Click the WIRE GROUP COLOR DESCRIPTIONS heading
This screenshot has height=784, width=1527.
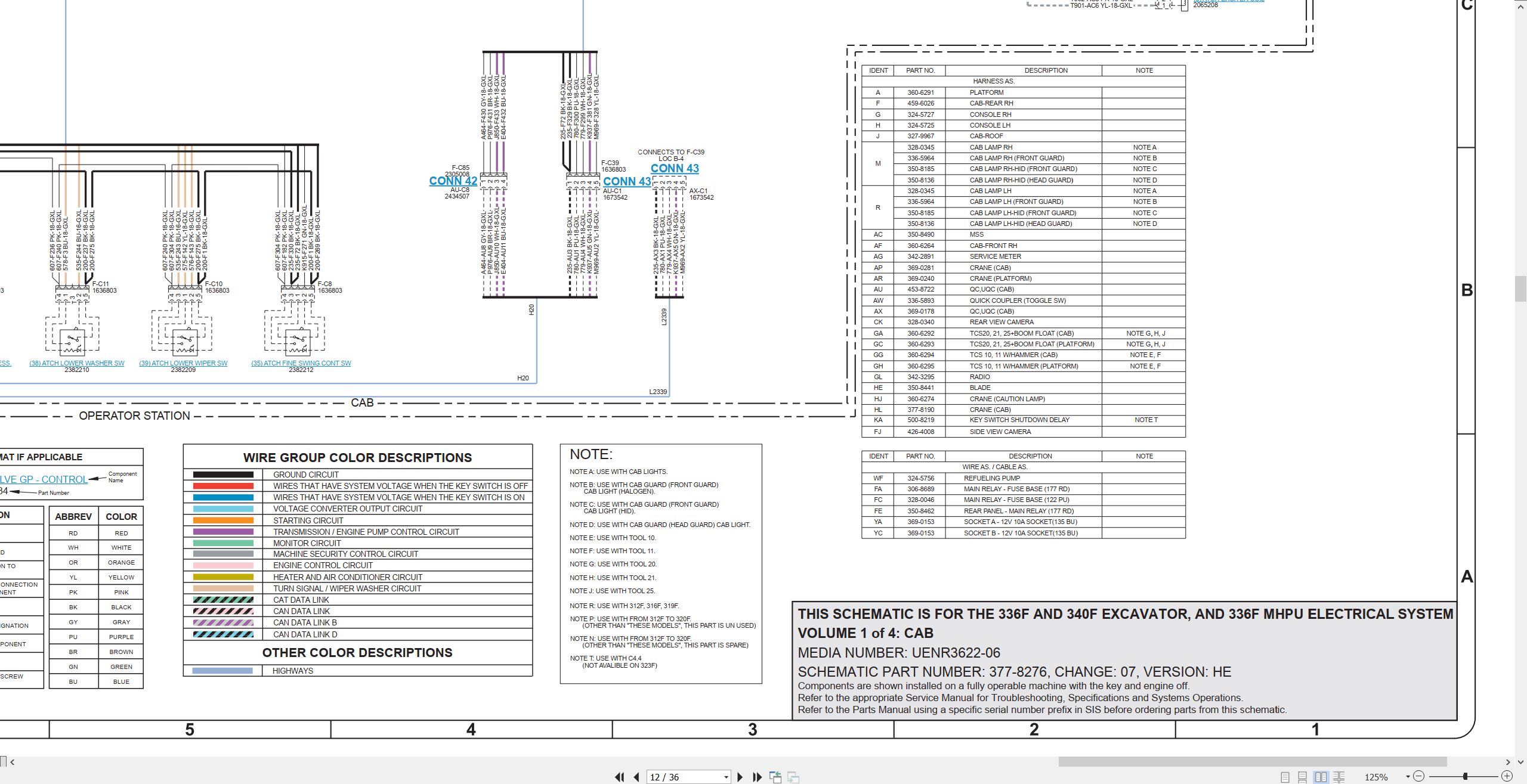click(357, 458)
